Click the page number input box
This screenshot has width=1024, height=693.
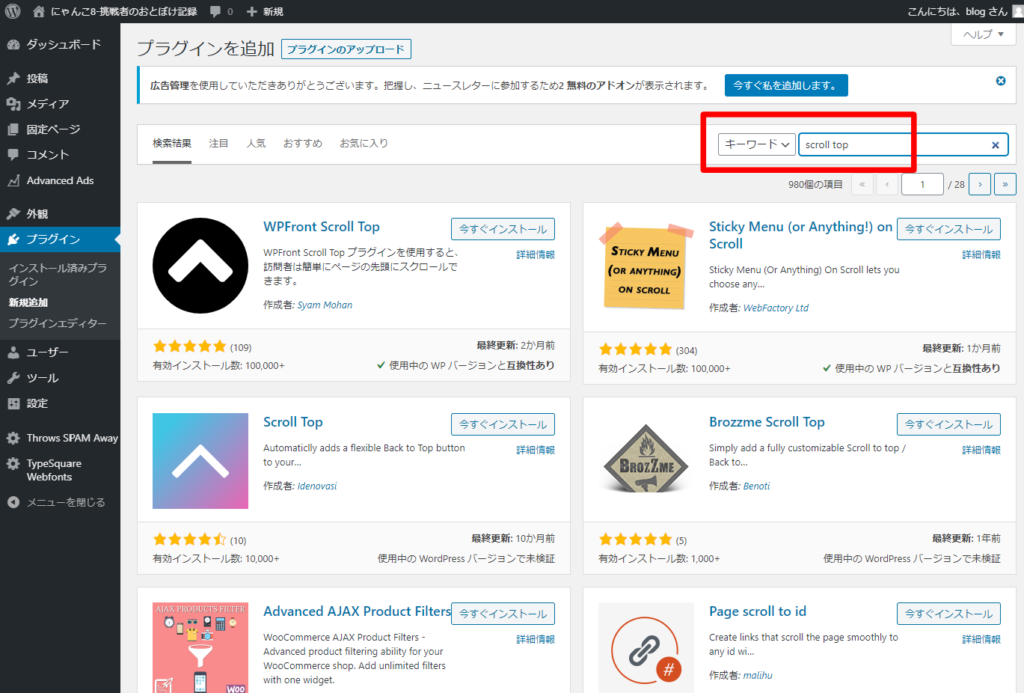(922, 184)
